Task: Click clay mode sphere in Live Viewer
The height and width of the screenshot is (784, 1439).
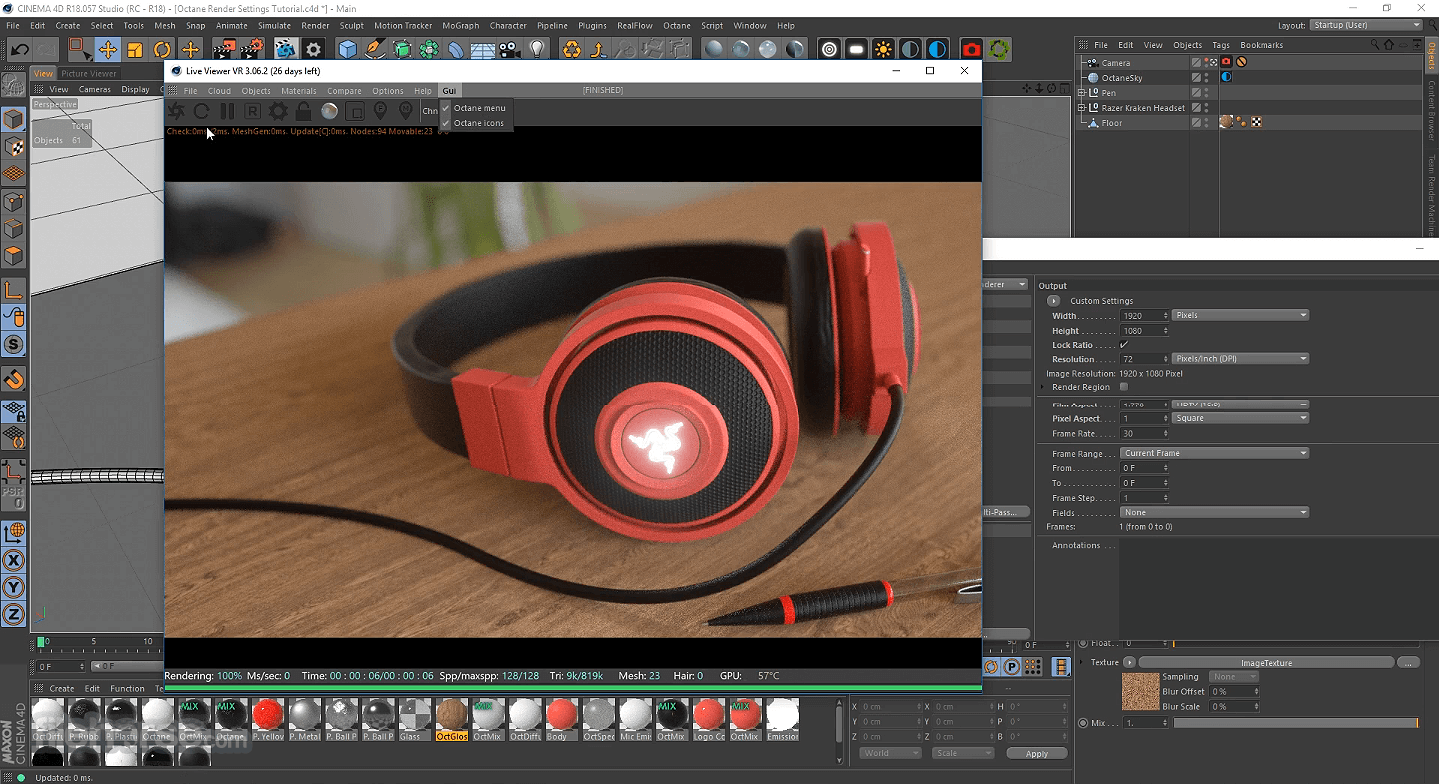Action: (x=329, y=111)
